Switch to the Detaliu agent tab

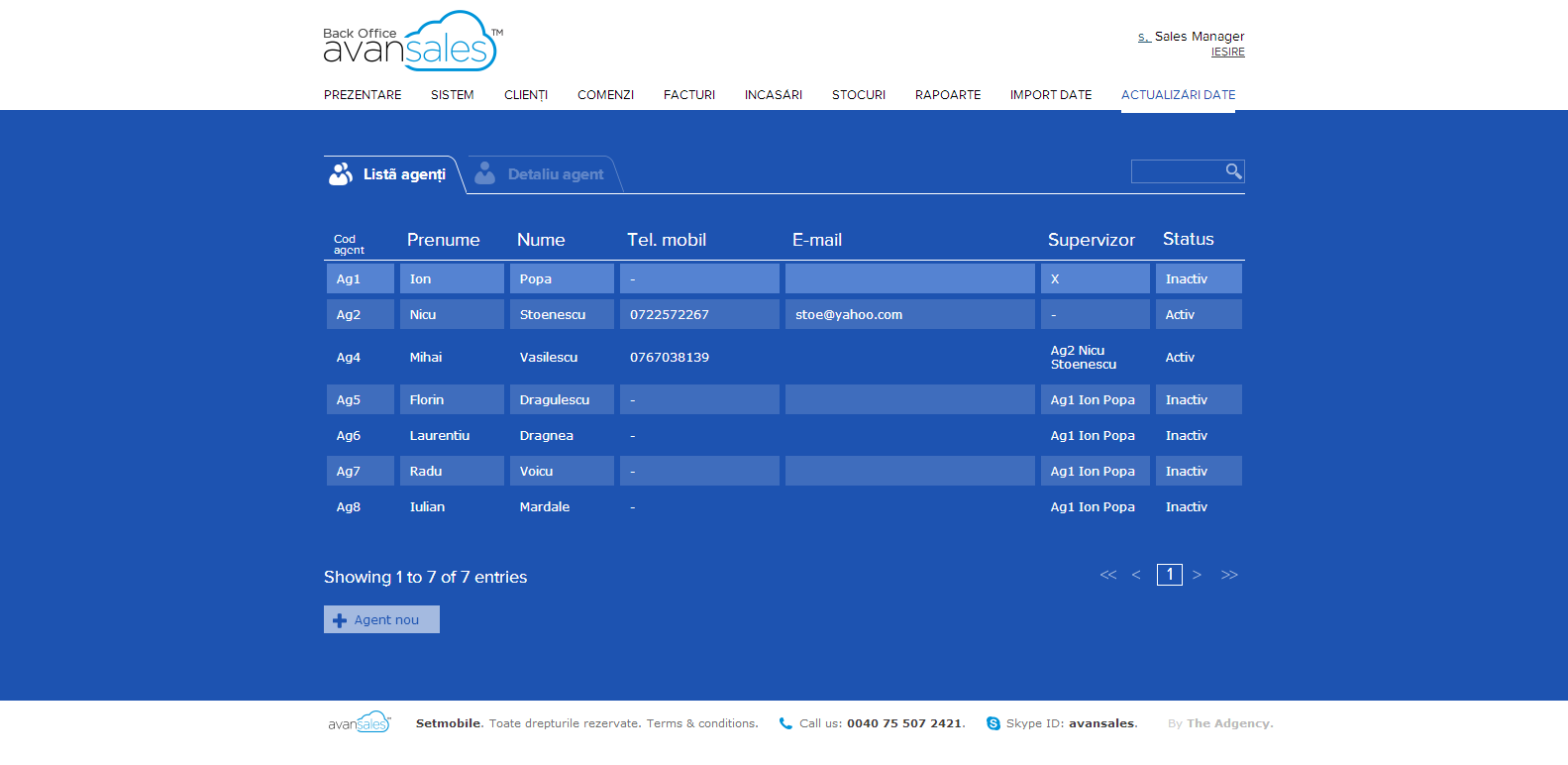pyautogui.click(x=555, y=174)
